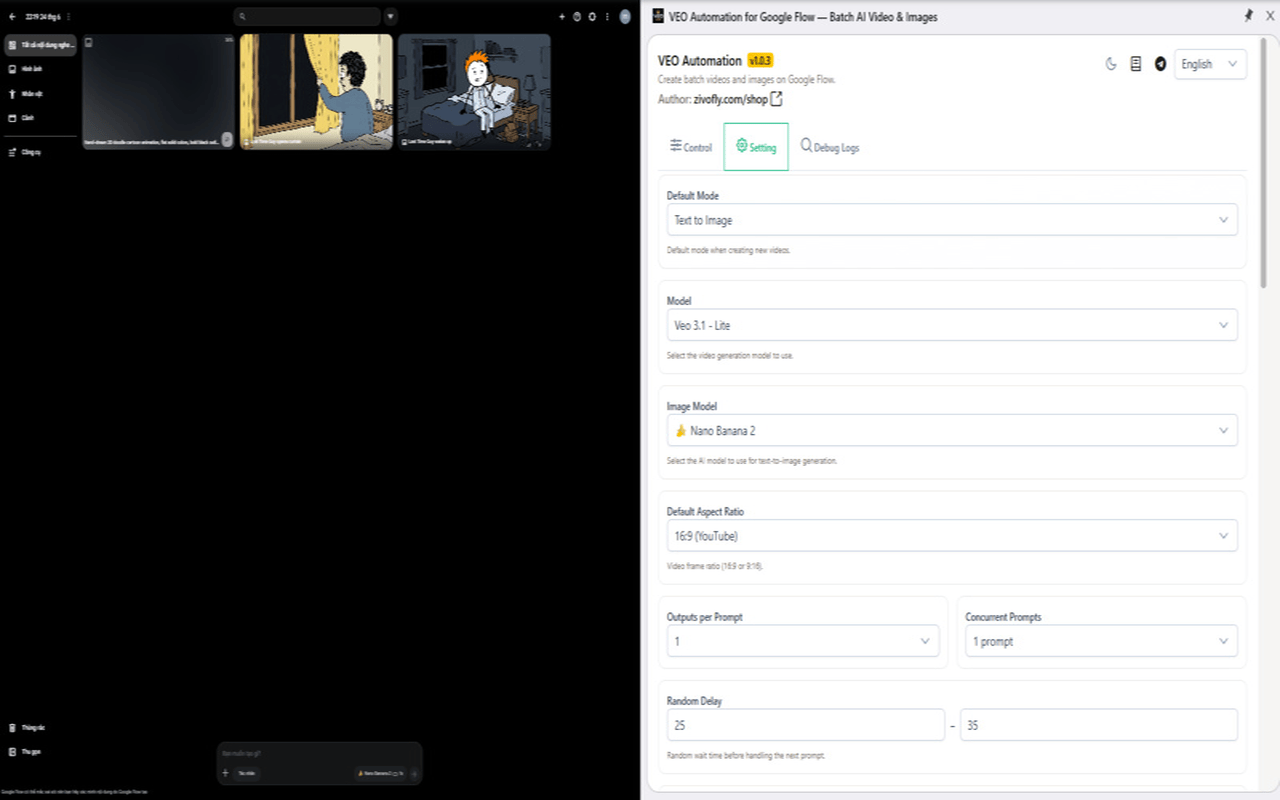Expand the Default Aspect Ratio dropdown
The height and width of the screenshot is (800, 1280).
point(952,535)
